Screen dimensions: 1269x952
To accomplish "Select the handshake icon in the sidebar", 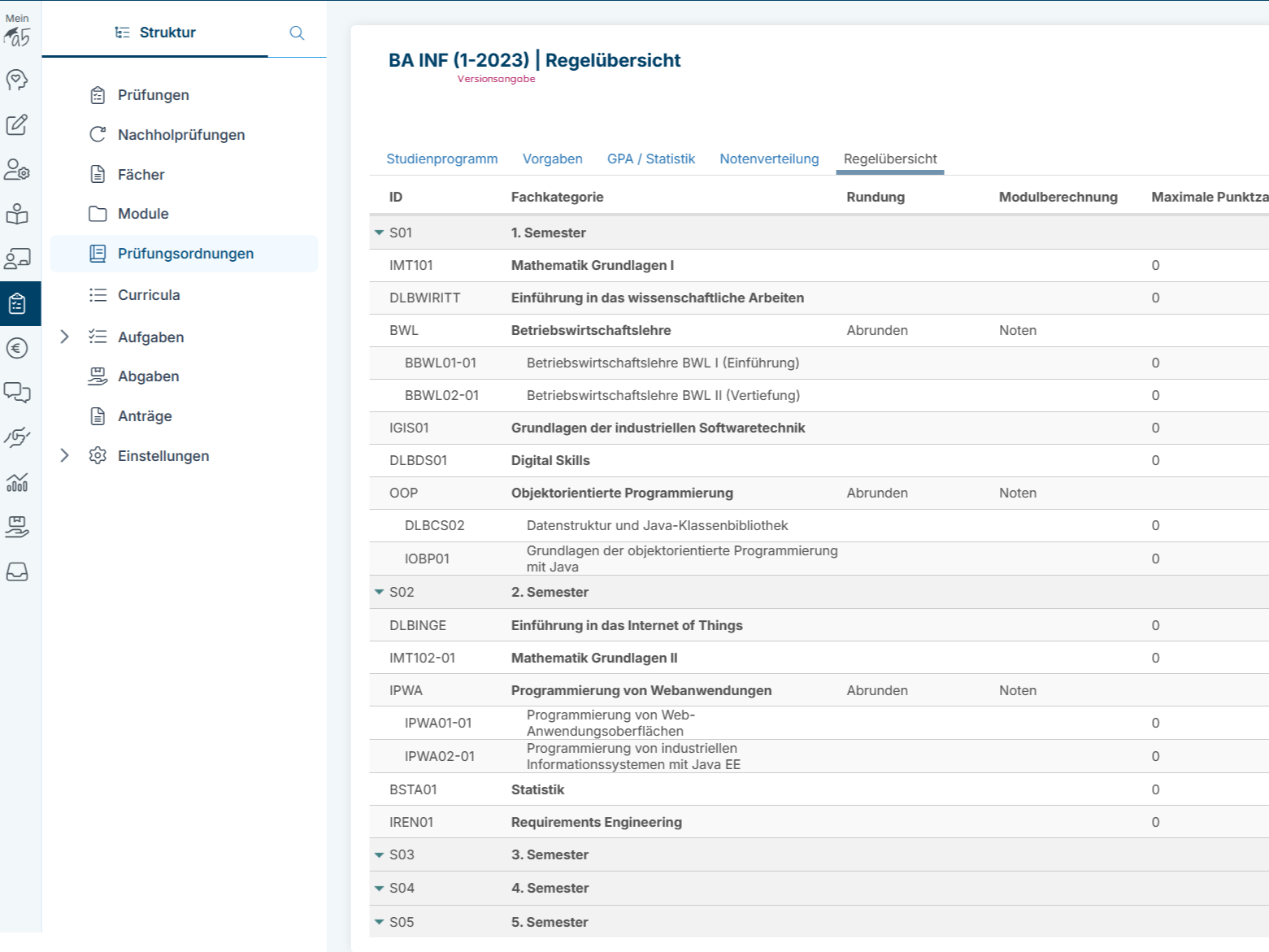I will tap(19, 438).
